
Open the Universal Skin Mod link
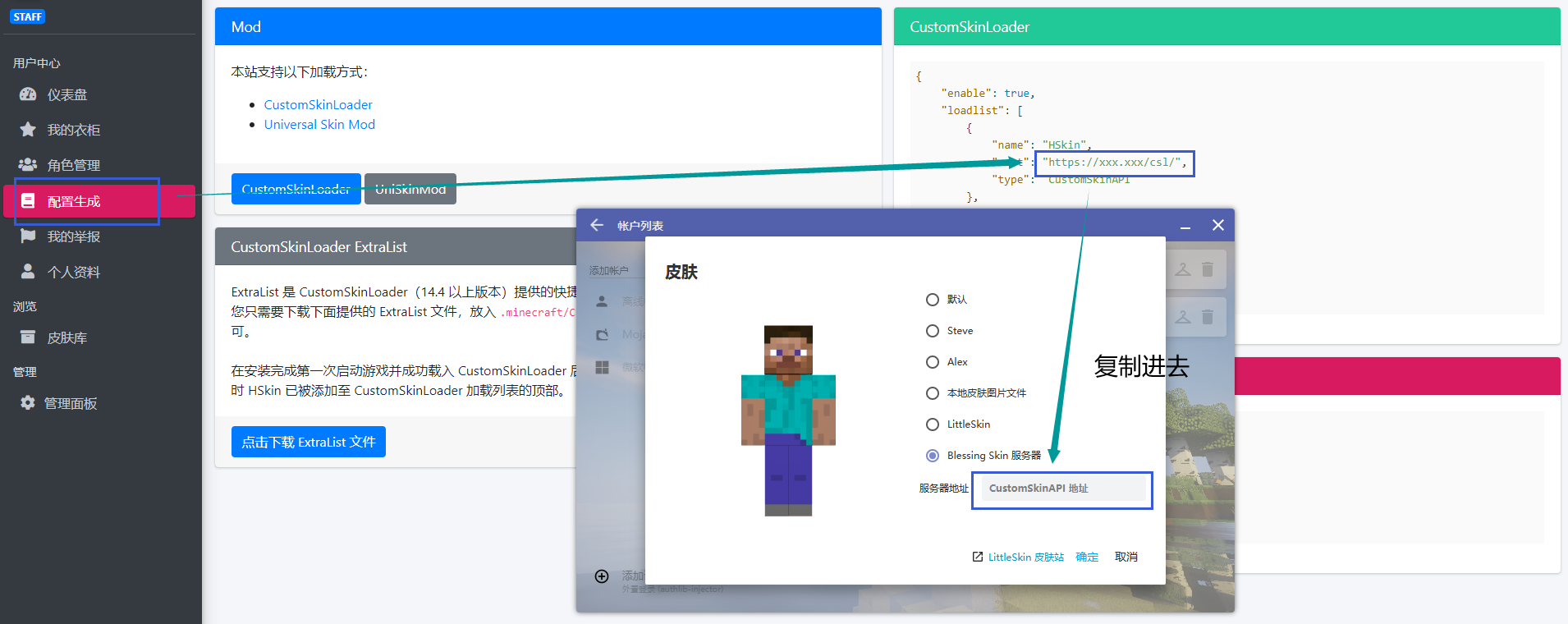pyautogui.click(x=319, y=125)
